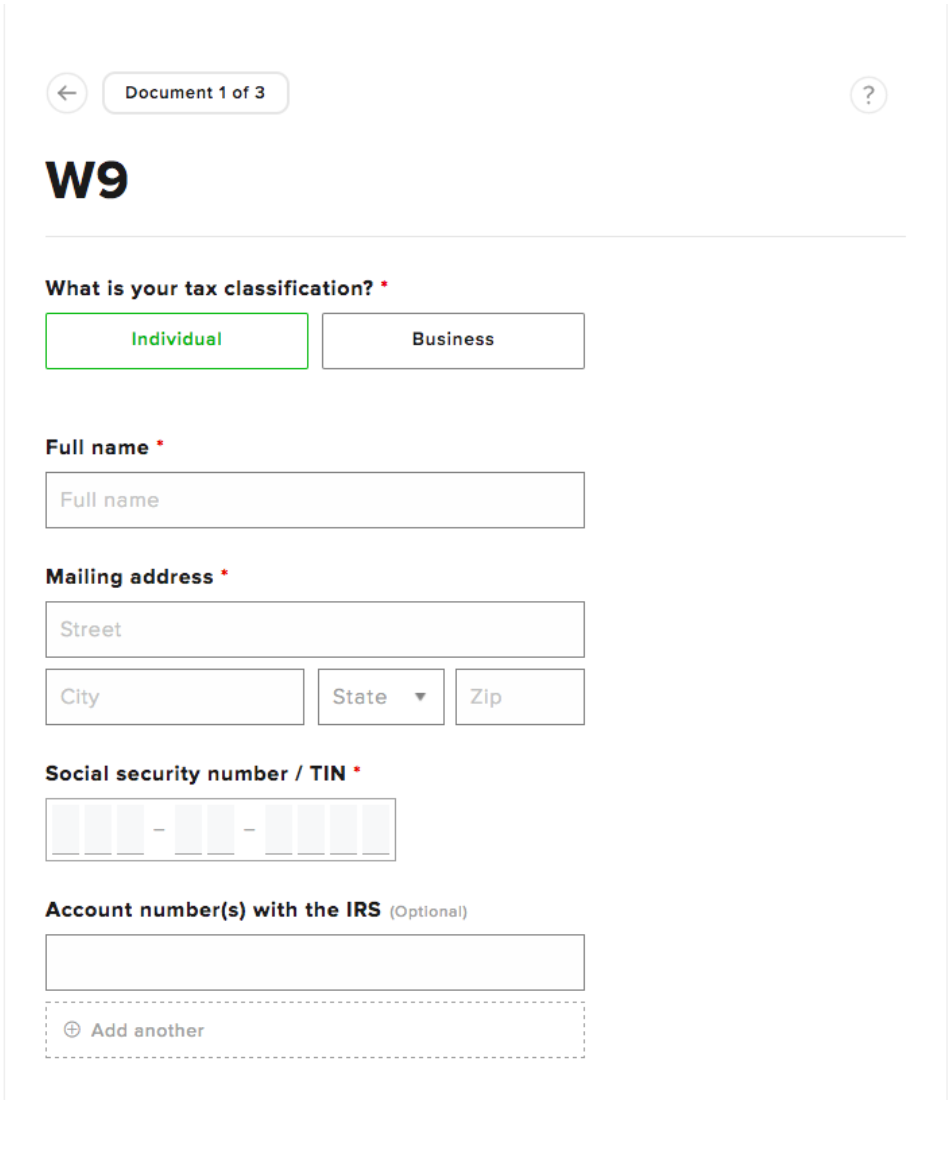Focus the IRS account number field
Image resolution: width=948 pixels, height=1156 pixels.
315,963
